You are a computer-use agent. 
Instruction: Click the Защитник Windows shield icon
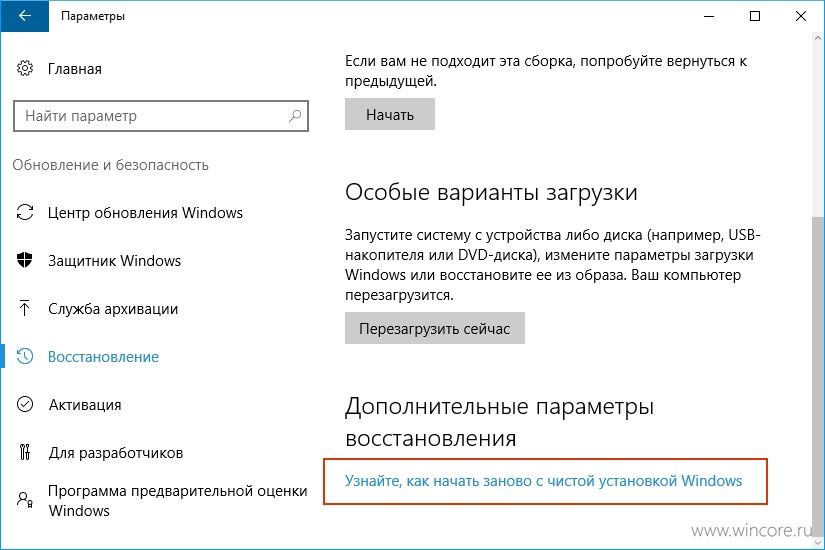coord(25,260)
